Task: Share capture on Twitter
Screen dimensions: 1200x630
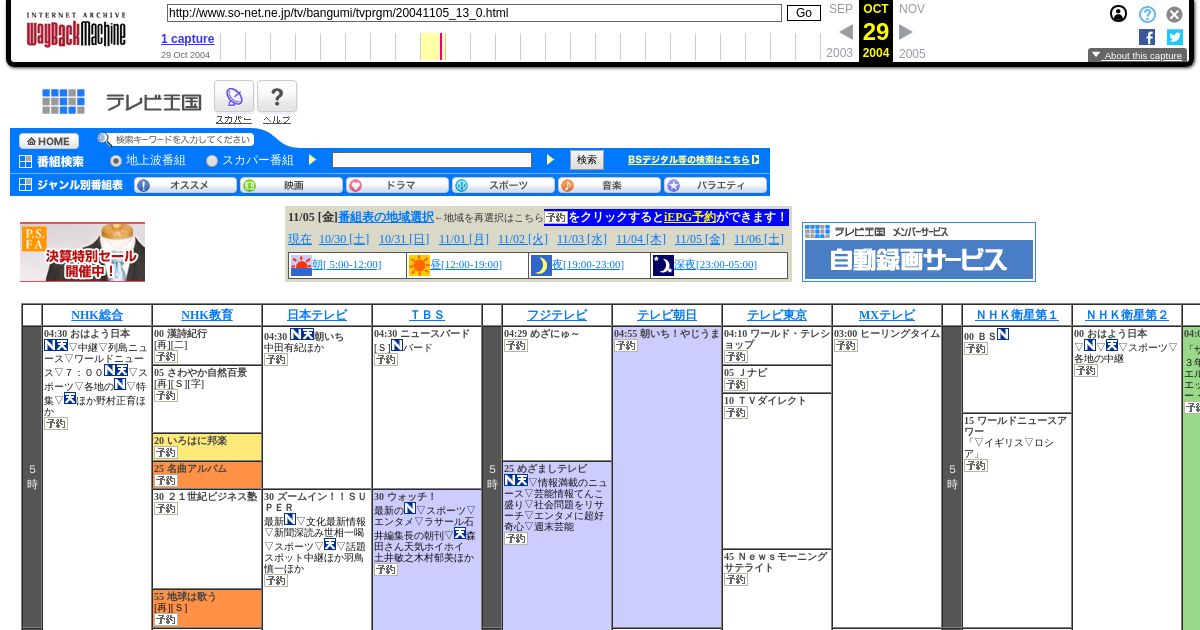Action: click(x=1175, y=37)
